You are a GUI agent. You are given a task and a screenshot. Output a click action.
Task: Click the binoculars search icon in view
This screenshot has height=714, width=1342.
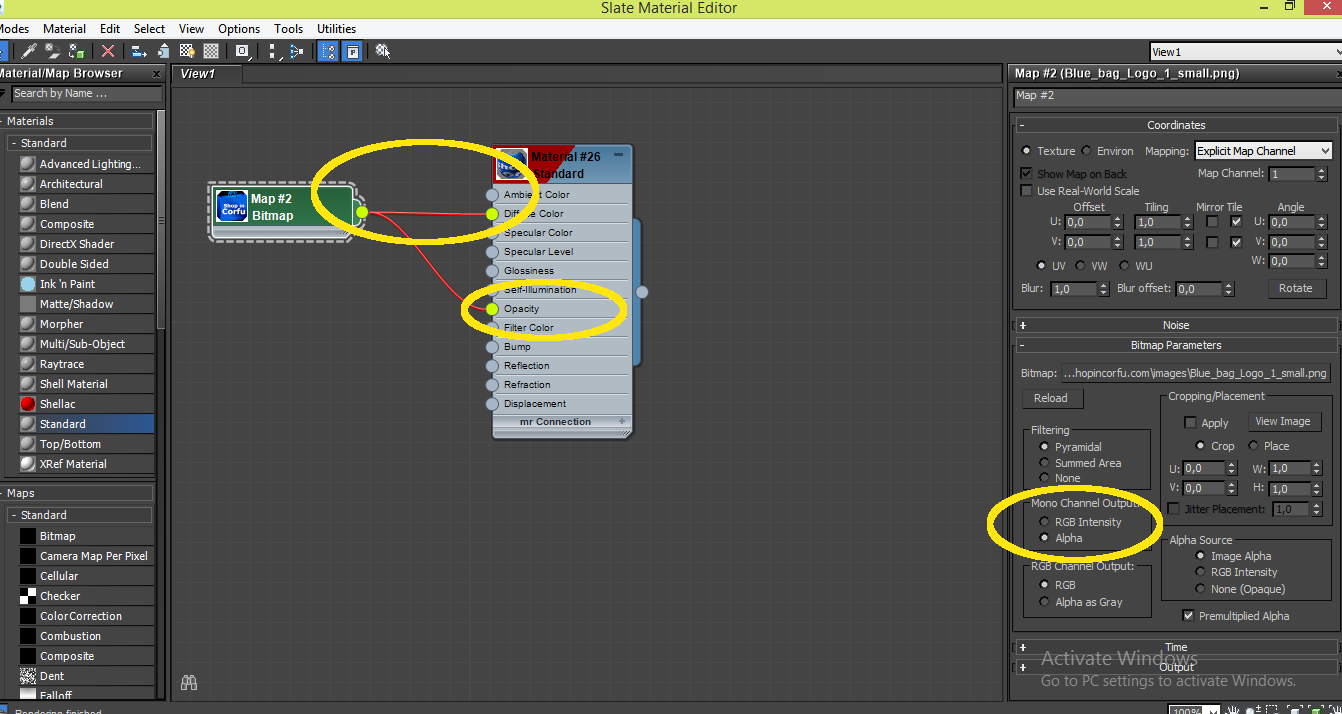[x=189, y=682]
